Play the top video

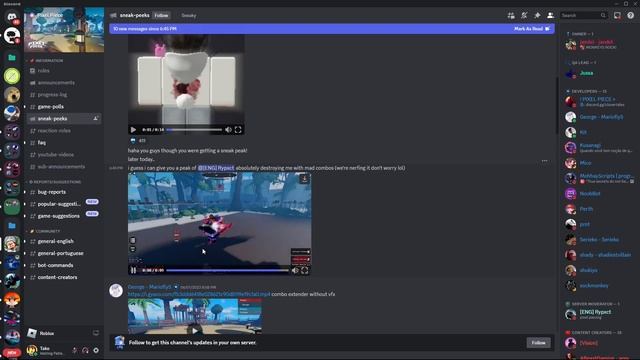pyautogui.click(x=133, y=130)
